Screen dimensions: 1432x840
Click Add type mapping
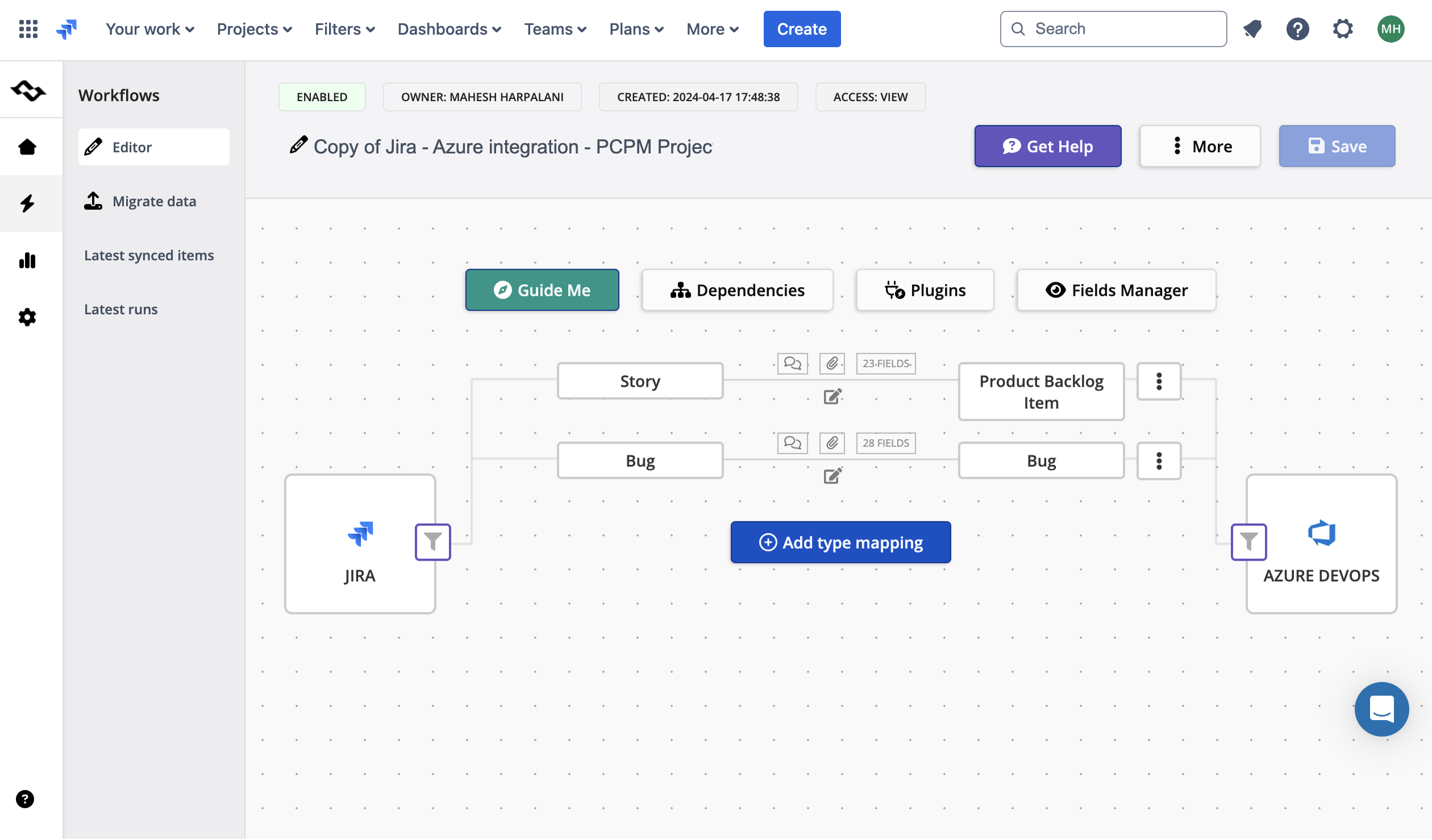(x=840, y=542)
